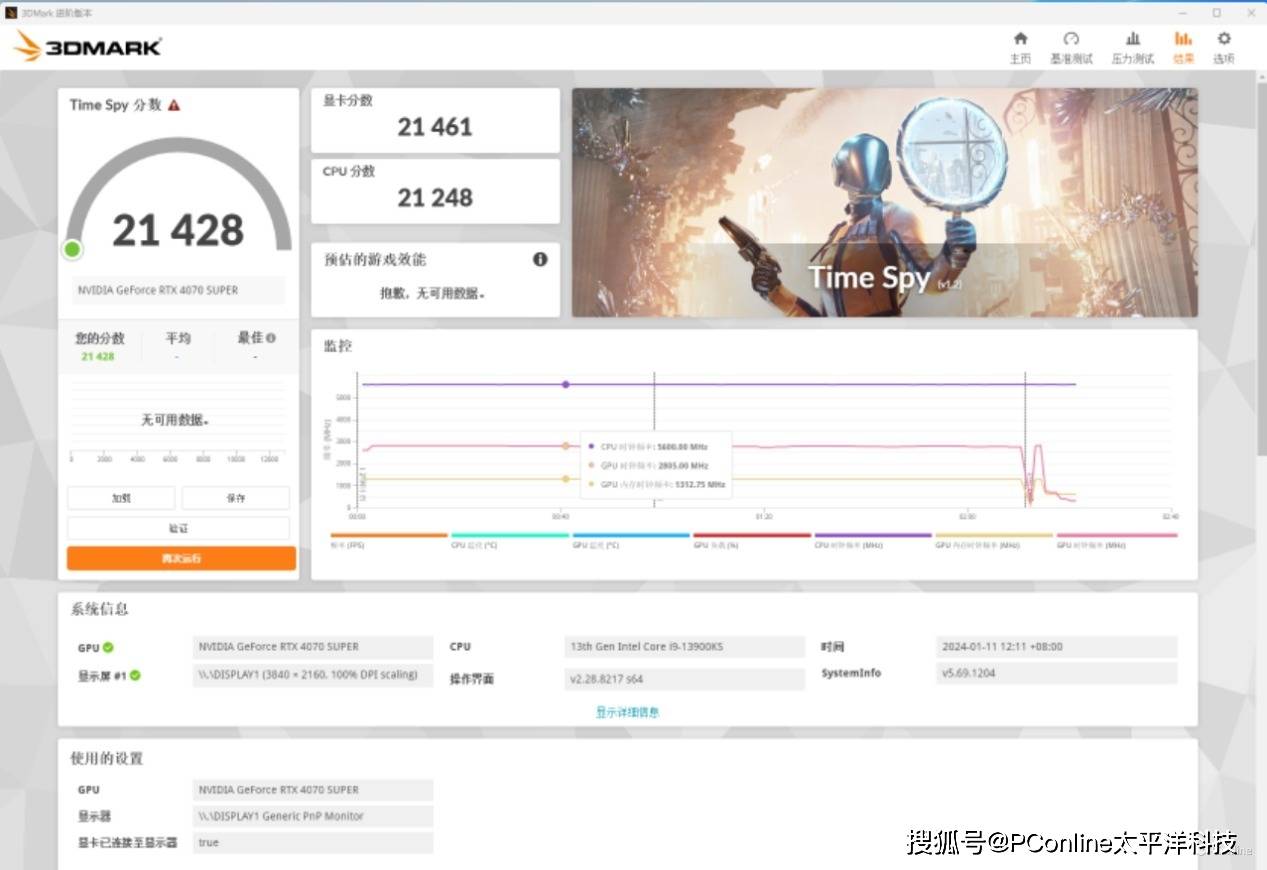This screenshot has width=1267, height=870.
Task: Click the red warning triangle beside Time Spy 分数
Action: pyautogui.click(x=174, y=105)
